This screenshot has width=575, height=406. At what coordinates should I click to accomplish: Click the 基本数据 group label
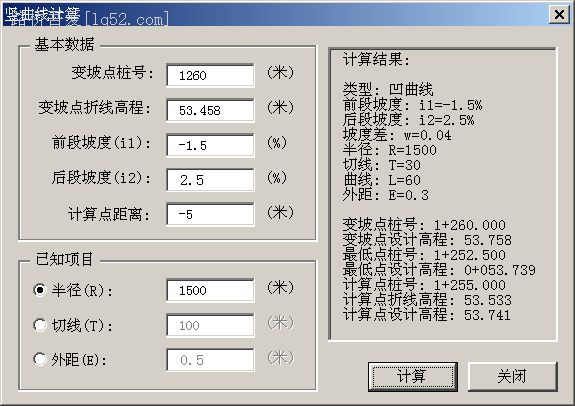point(64,45)
